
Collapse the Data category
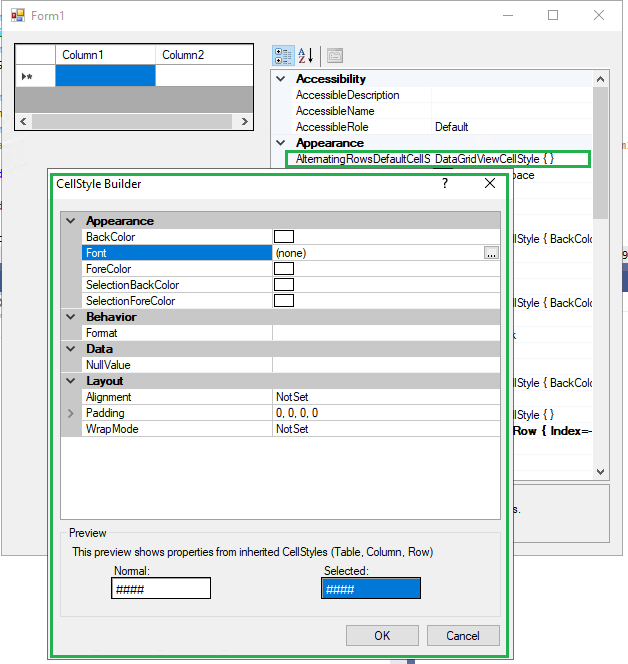click(x=71, y=349)
